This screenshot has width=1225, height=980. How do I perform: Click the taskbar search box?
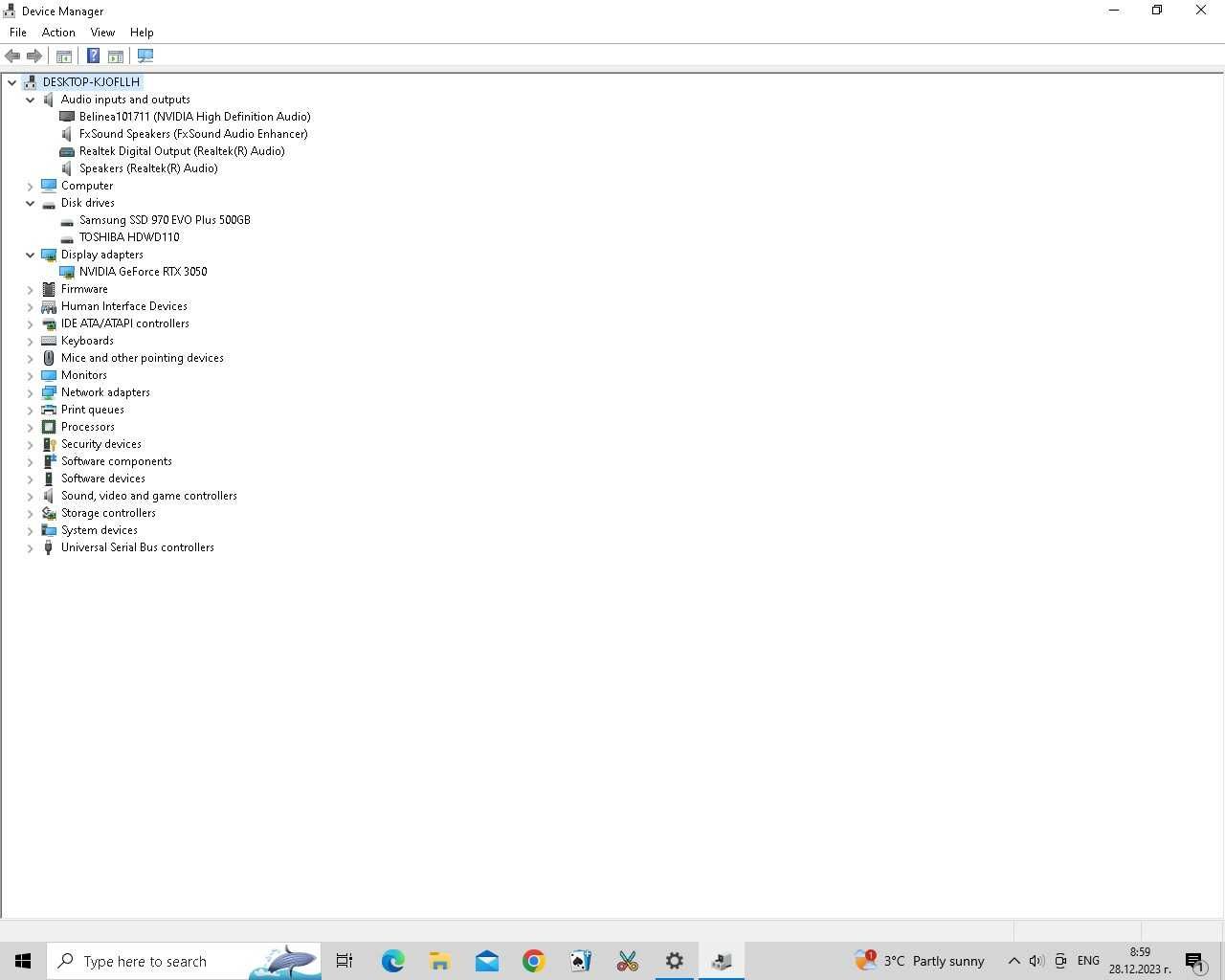(x=184, y=961)
